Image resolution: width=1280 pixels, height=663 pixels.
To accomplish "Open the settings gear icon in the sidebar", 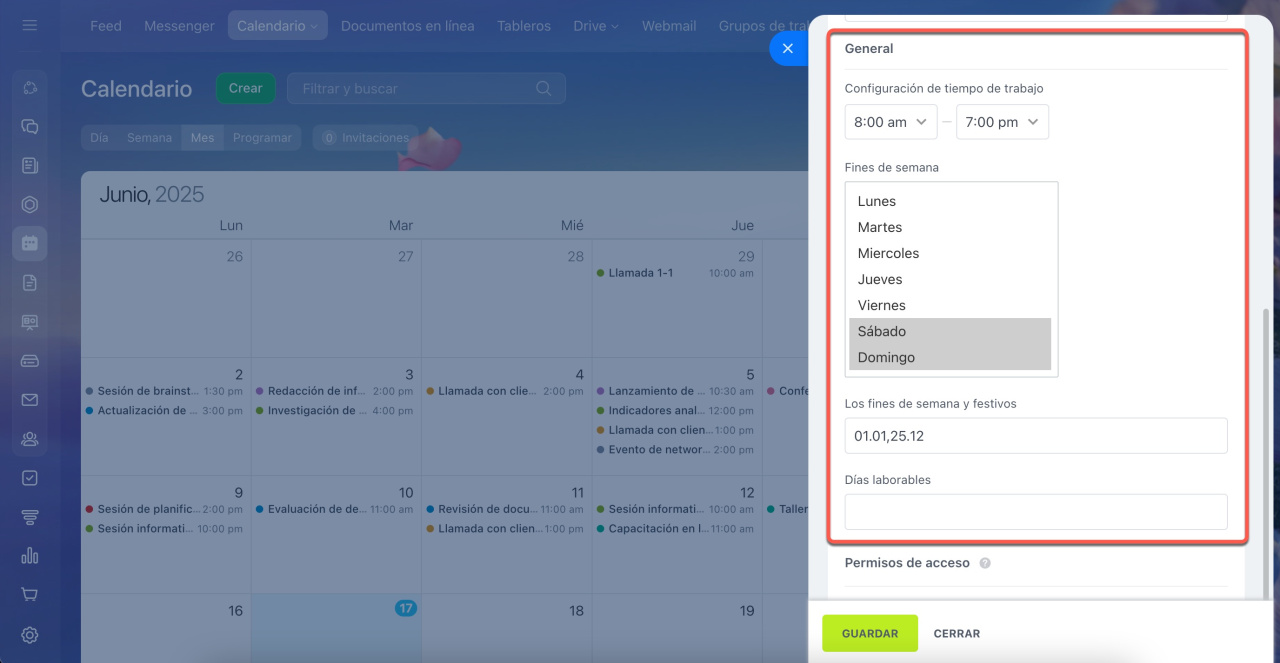I will click(x=30, y=634).
